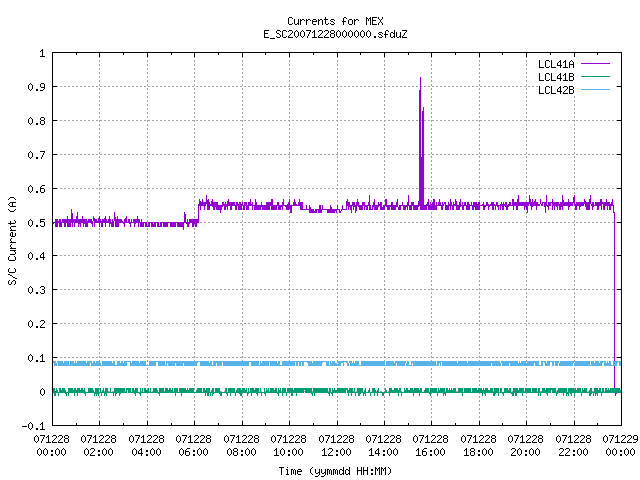Click the y-axis tick value 0.4
The width and height of the screenshot is (640, 480).
point(36,256)
